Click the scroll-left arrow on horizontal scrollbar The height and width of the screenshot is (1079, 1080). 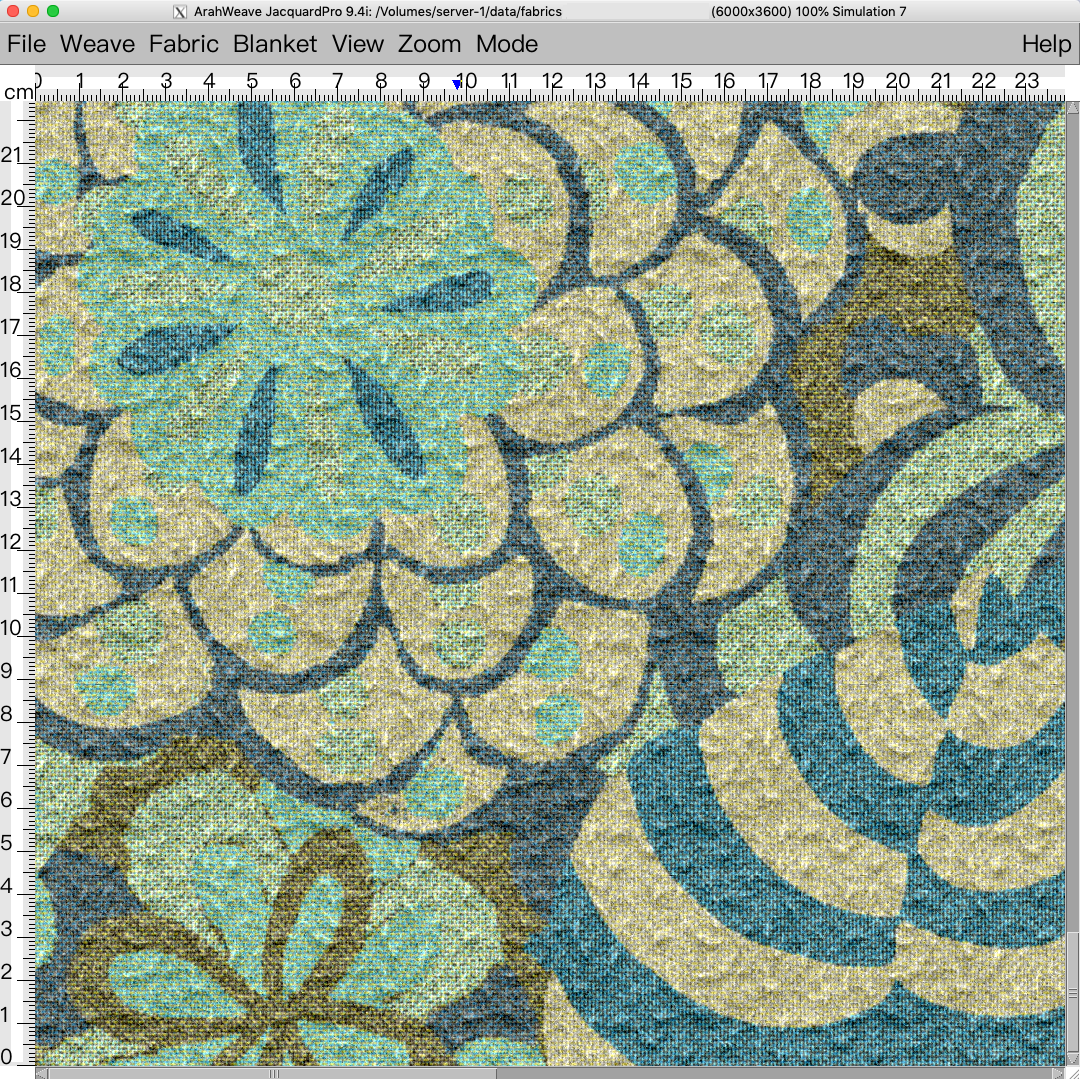[41, 1073]
